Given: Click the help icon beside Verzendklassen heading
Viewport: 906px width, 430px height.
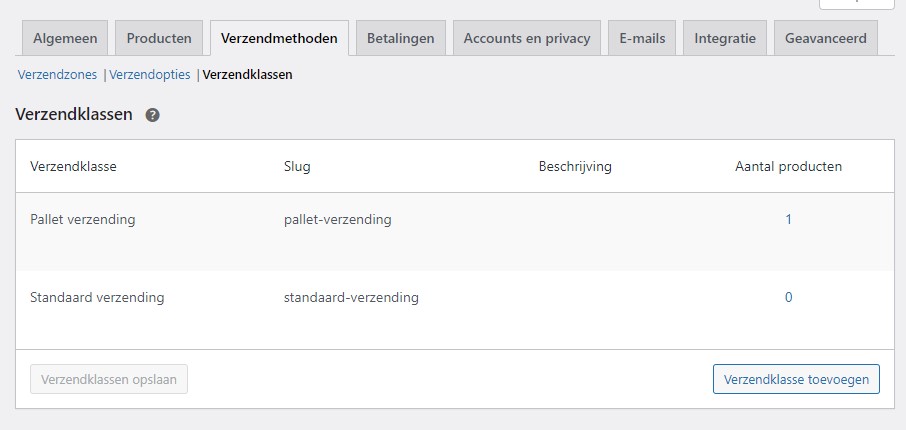Looking at the screenshot, I should [x=153, y=115].
